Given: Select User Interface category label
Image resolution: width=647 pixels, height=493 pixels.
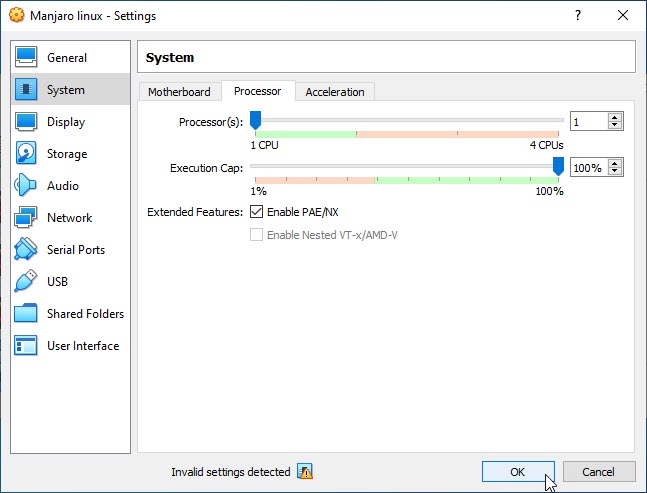Looking at the screenshot, I should [x=83, y=346].
